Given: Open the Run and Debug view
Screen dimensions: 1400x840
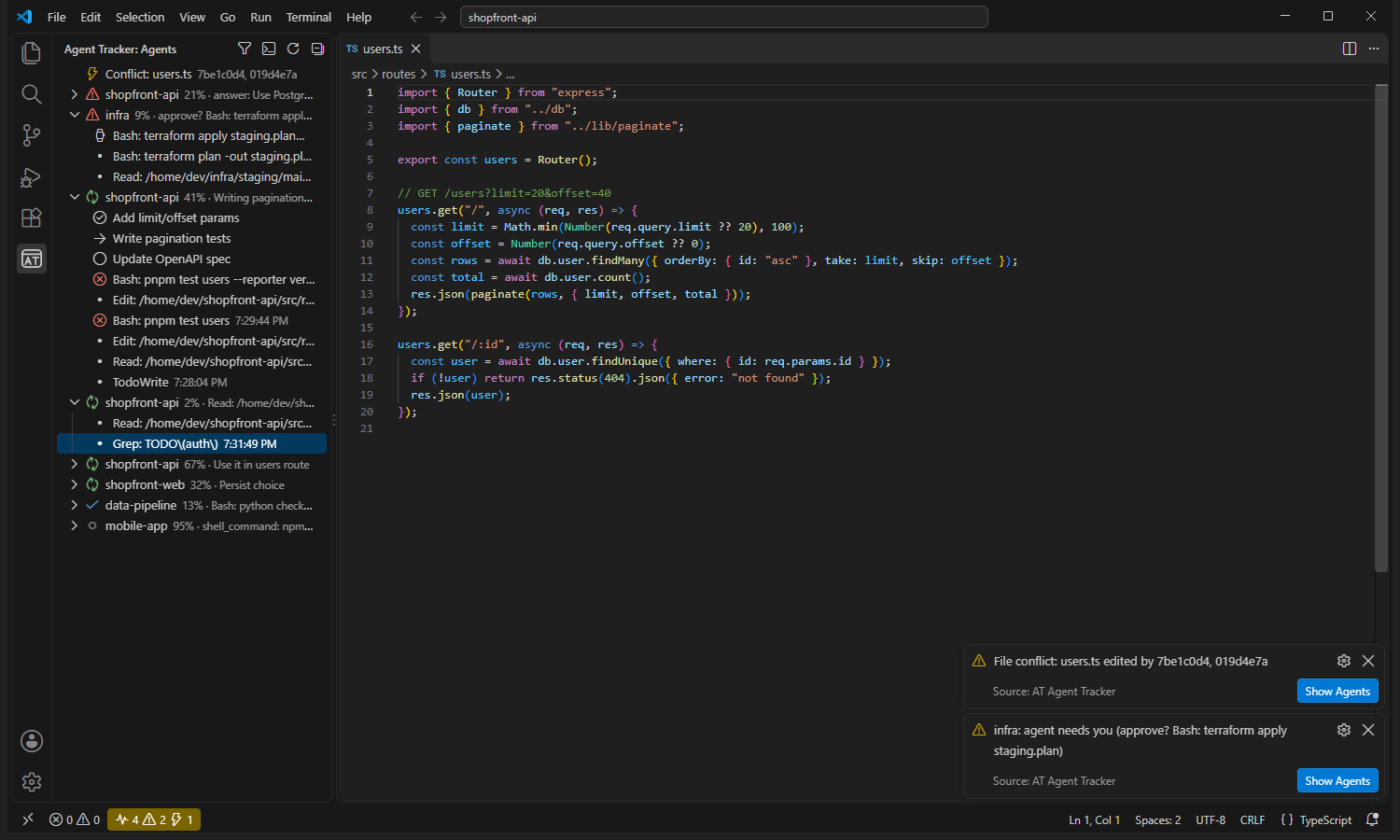Looking at the screenshot, I should click(x=32, y=176).
